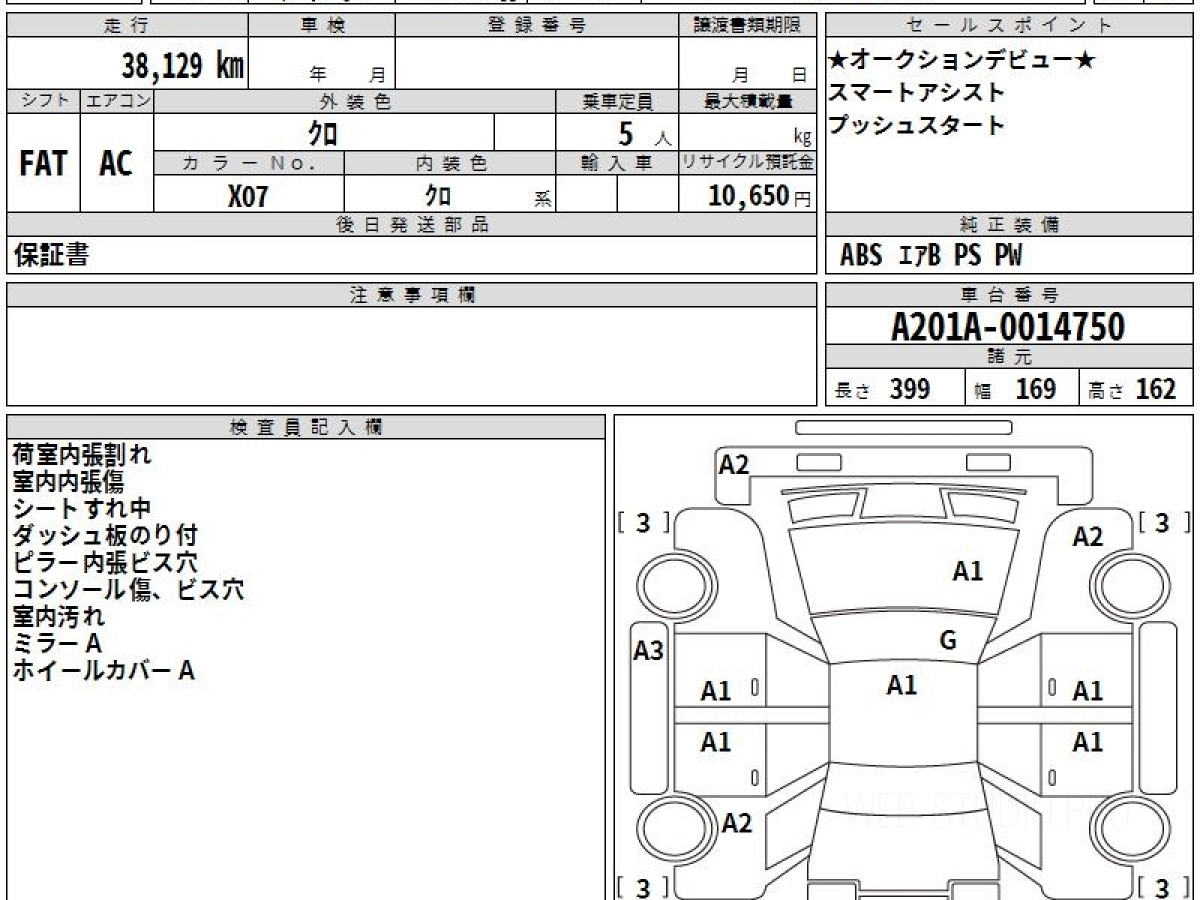The image size is (1200, 900).
Task: Select the A3 mark on the diagram
Action: tap(649, 651)
